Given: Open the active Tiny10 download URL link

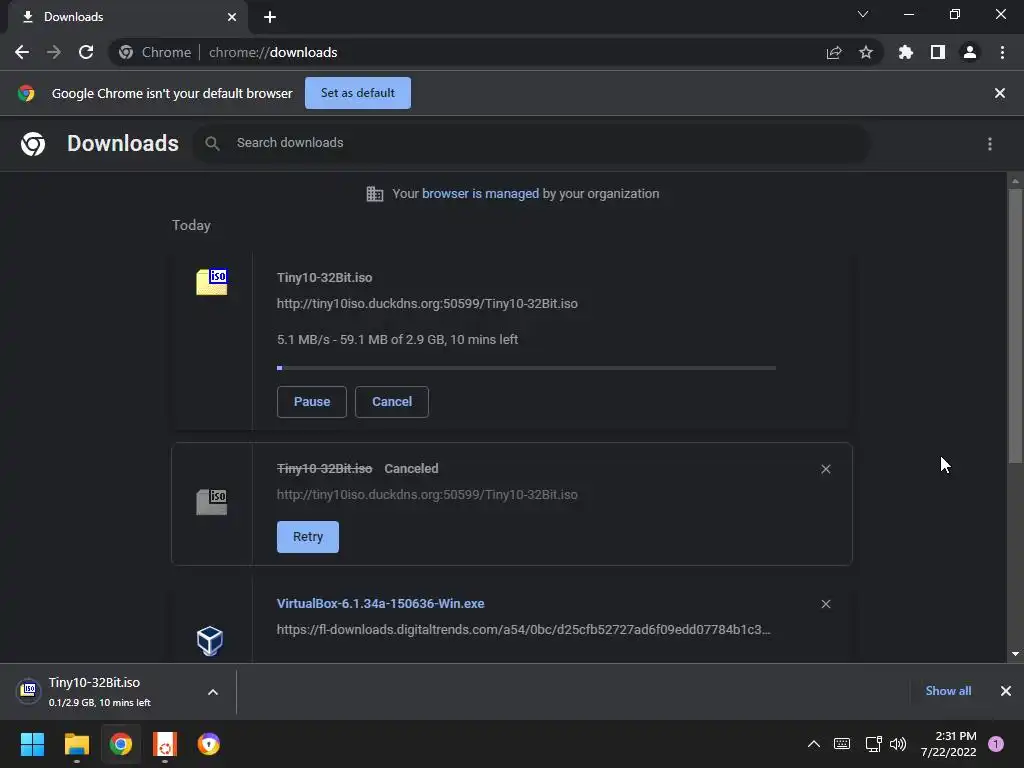Looking at the screenshot, I should click(427, 304).
